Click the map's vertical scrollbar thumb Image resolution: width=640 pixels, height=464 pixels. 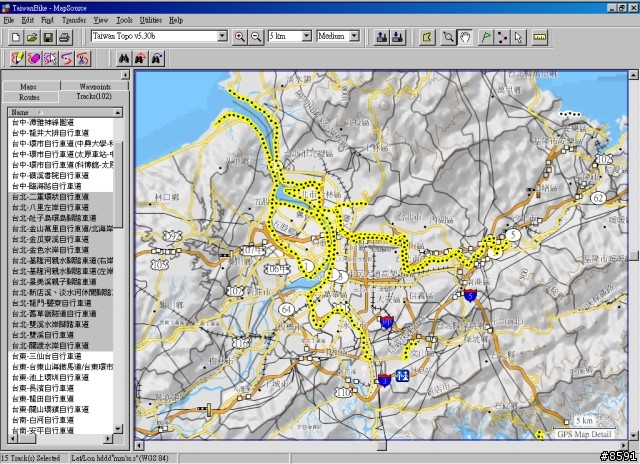point(633,255)
